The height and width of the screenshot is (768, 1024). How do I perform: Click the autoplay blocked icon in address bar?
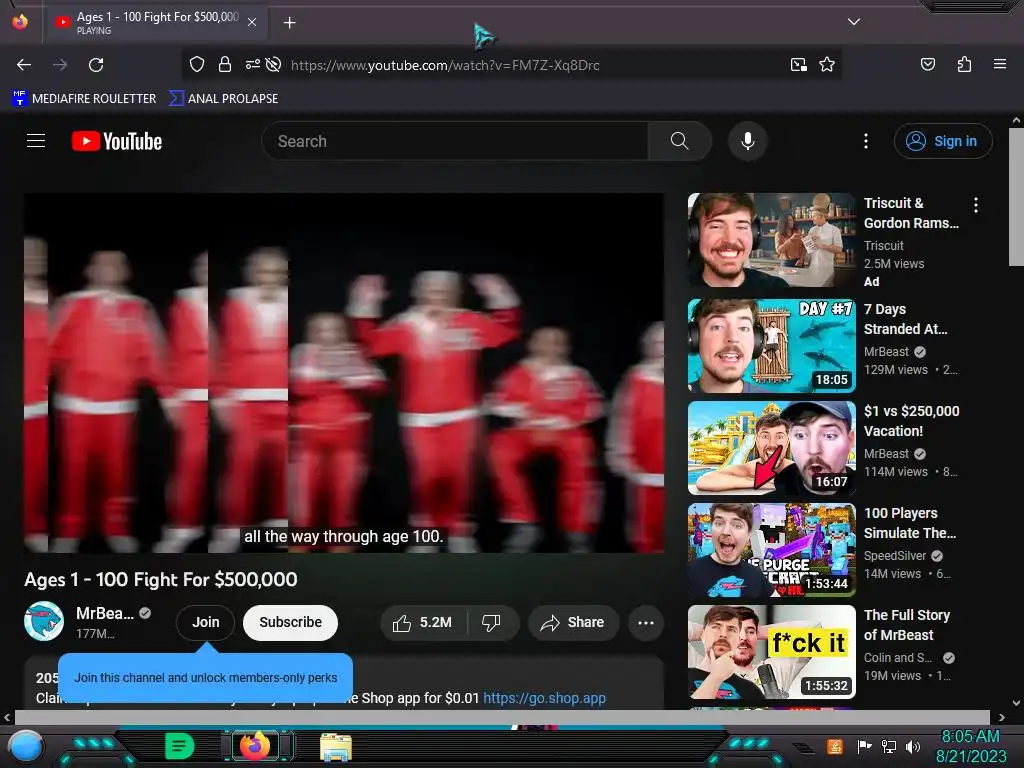click(274, 64)
